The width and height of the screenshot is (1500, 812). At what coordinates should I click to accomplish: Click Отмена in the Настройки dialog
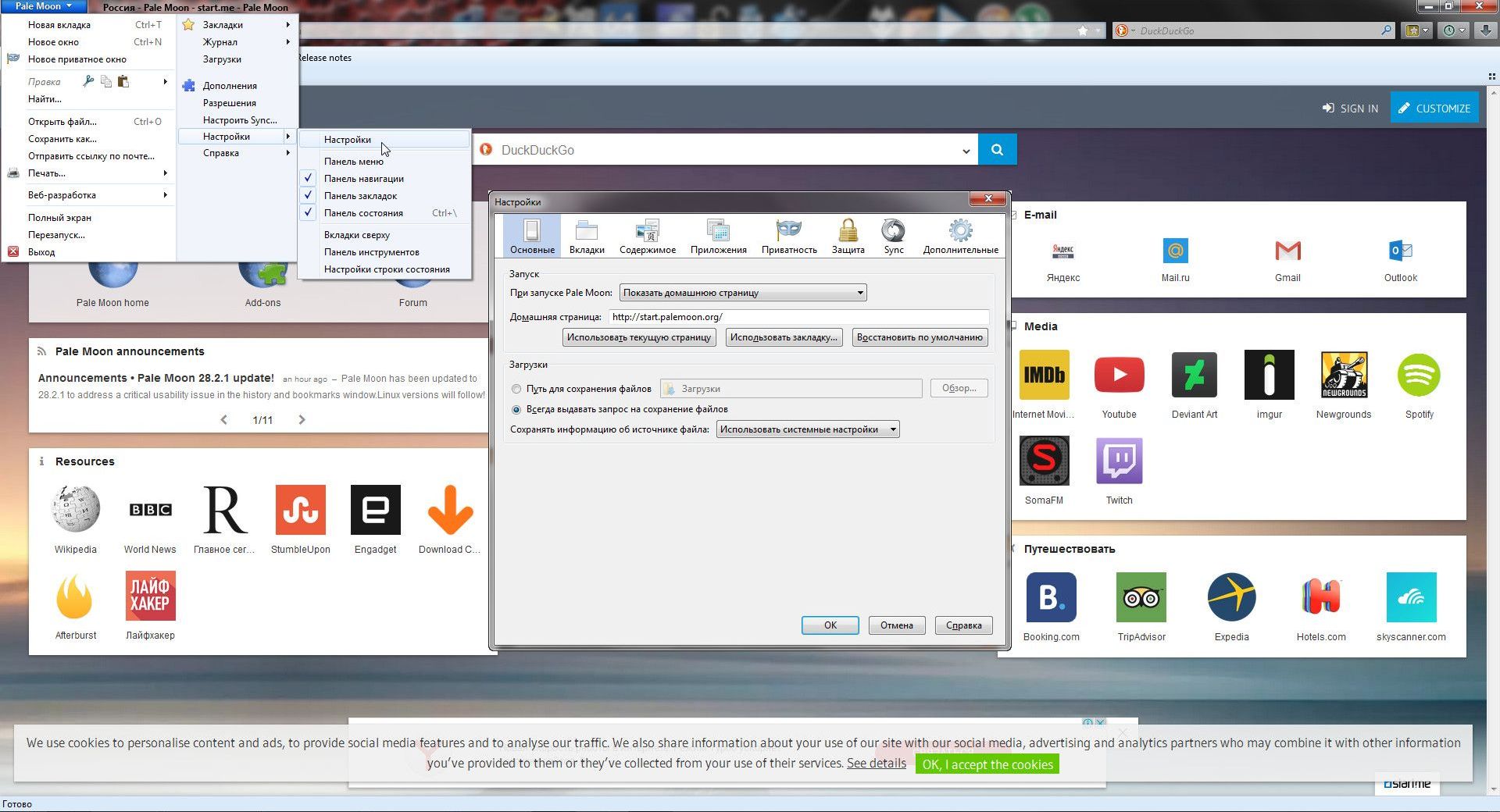point(897,625)
